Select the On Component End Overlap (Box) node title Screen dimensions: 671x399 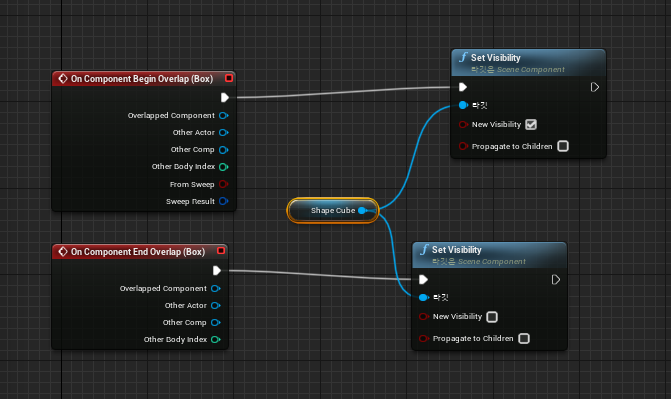coord(138,252)
